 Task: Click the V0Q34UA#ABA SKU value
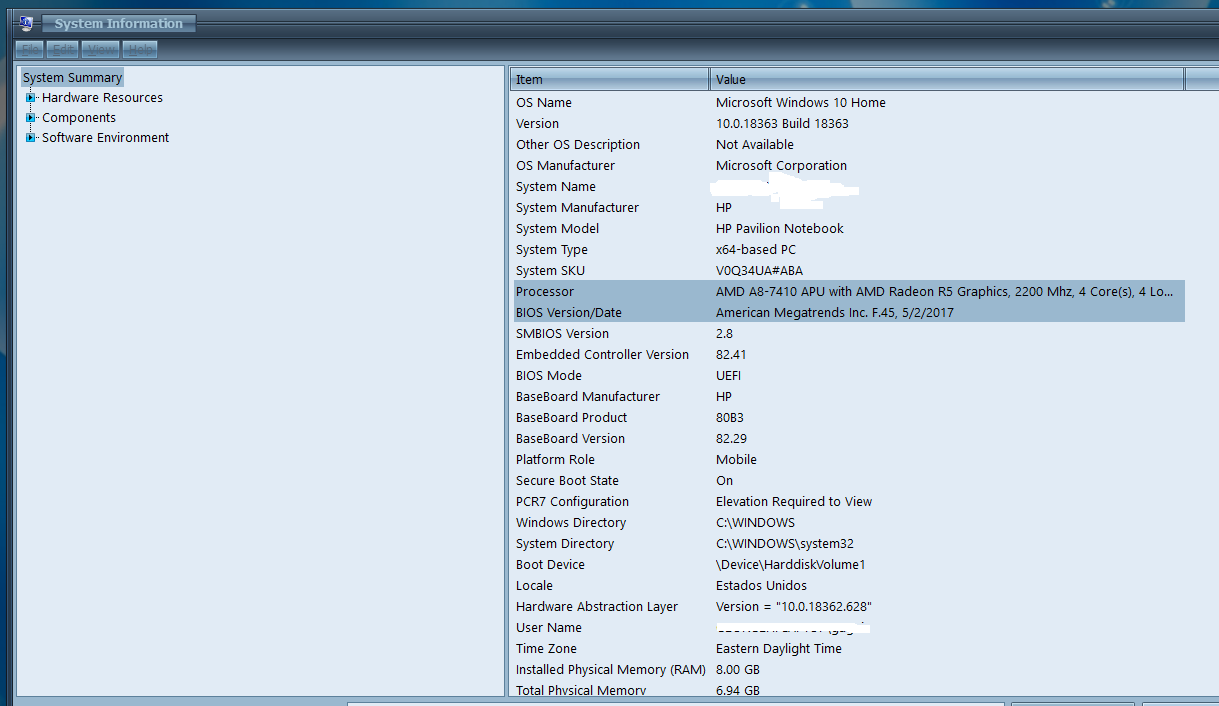tap(759, 271)
